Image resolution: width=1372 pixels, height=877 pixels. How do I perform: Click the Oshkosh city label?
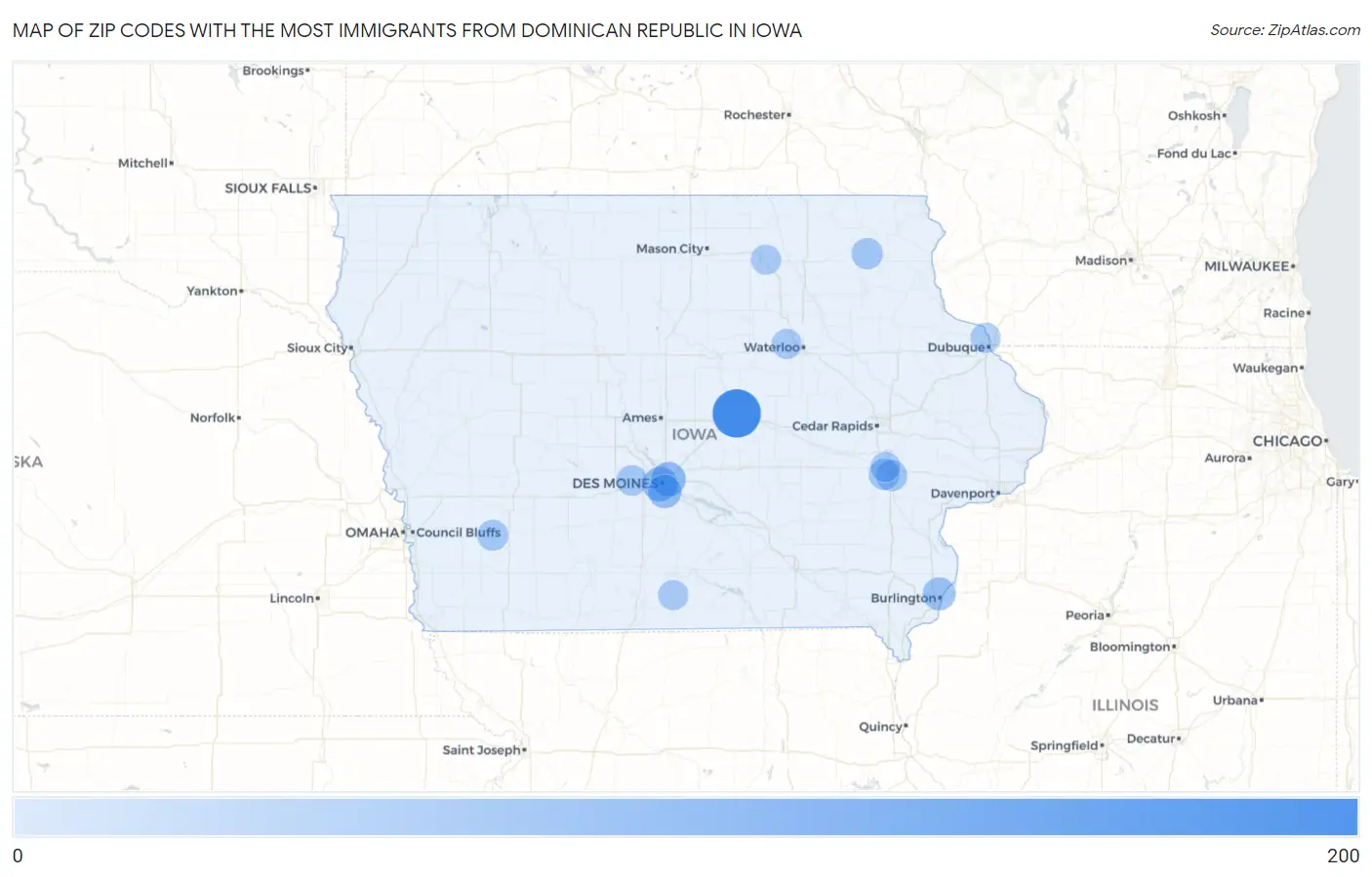1197,116
